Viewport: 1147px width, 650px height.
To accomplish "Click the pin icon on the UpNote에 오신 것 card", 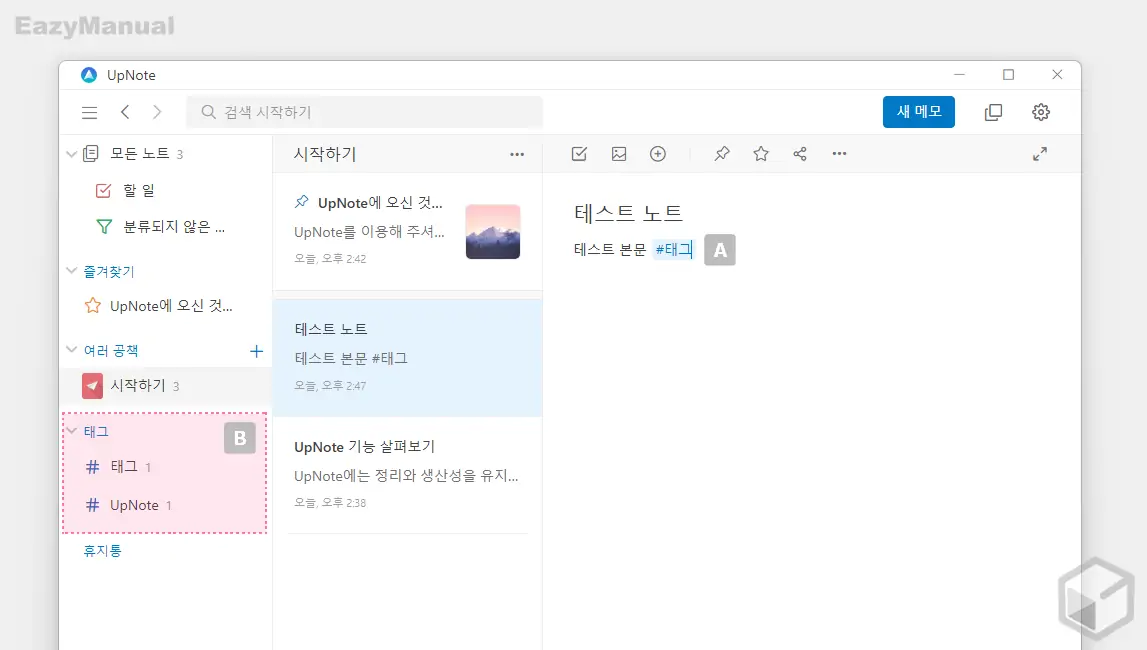I will pyautogui.click(x=301, y=202).
